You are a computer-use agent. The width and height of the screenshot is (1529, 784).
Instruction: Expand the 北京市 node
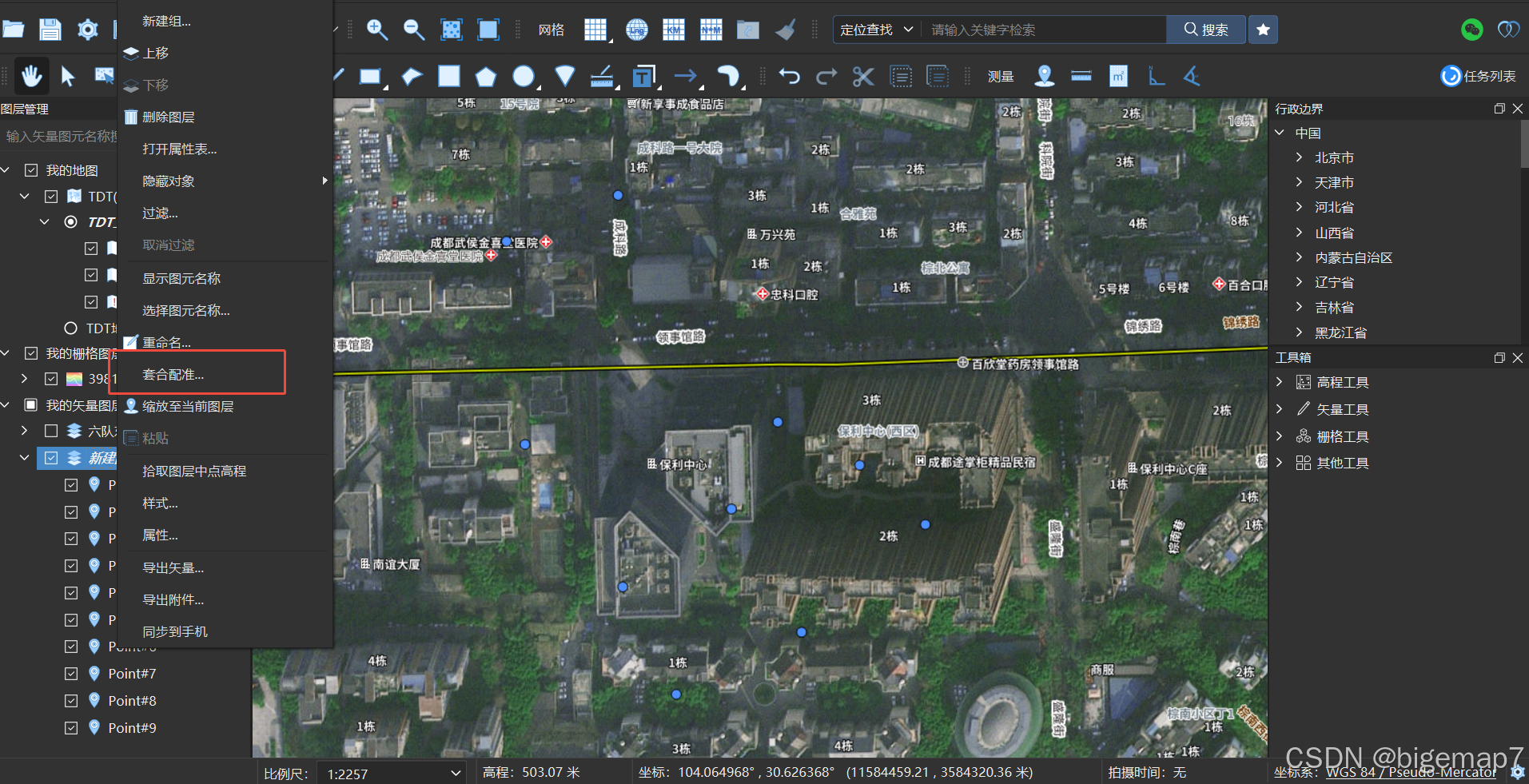[1299, 157]
